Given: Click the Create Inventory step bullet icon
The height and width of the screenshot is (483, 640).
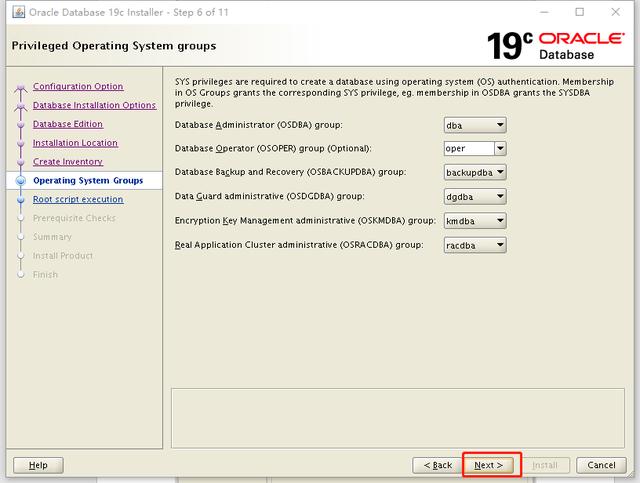Looking at the screenshot, I should coord(21,162).
